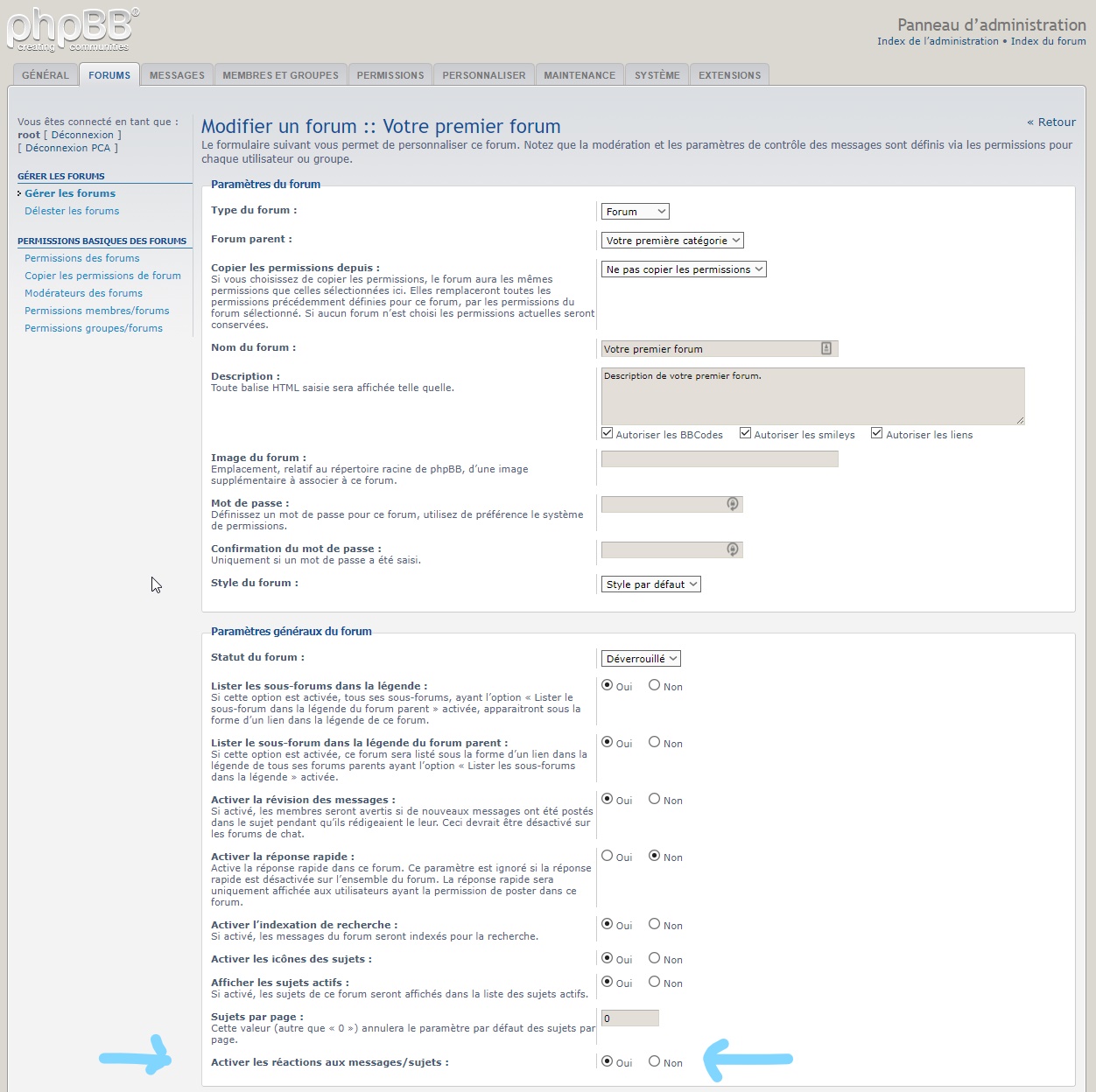The width and height of the screenshot is (1096, 1092).
Task: Open Délester les forums link
Action: [x=72, y=211]
